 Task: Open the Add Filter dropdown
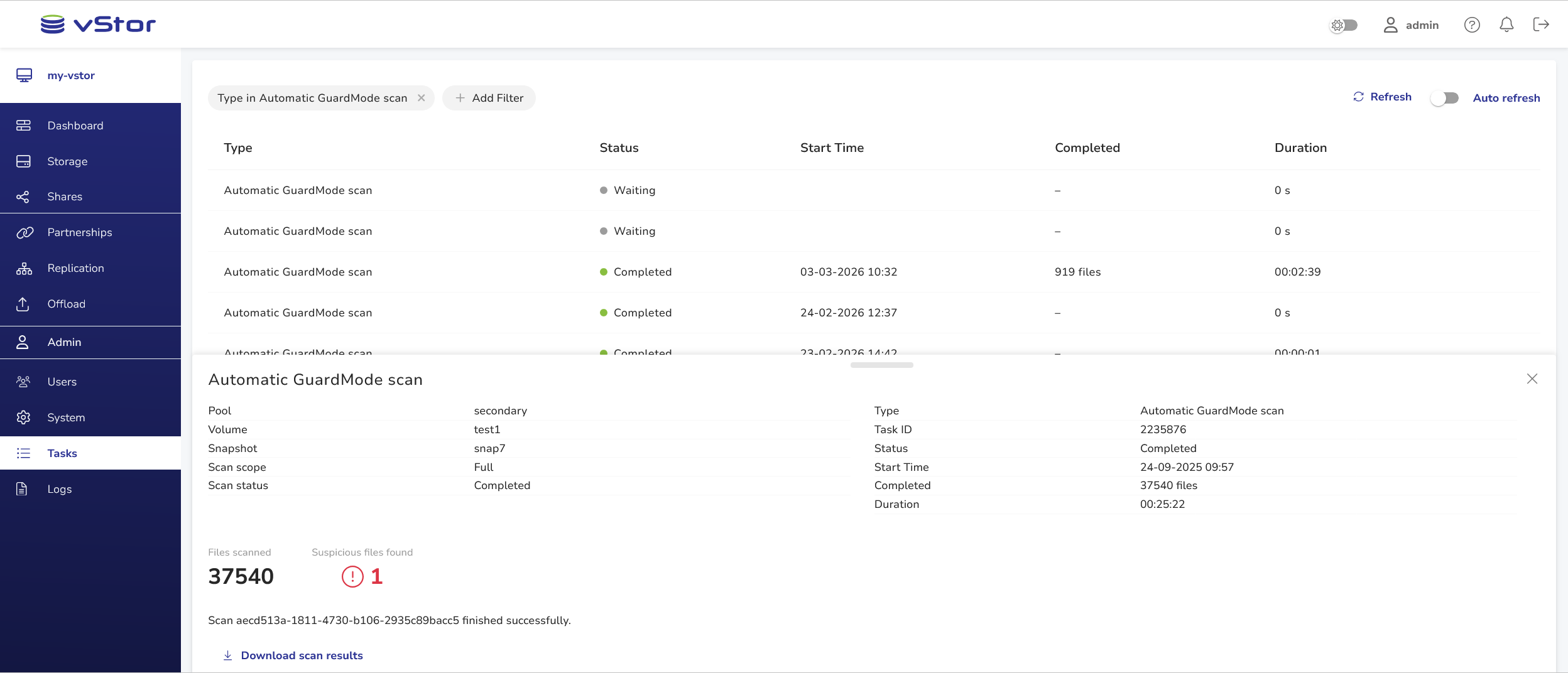coord(489,98)
